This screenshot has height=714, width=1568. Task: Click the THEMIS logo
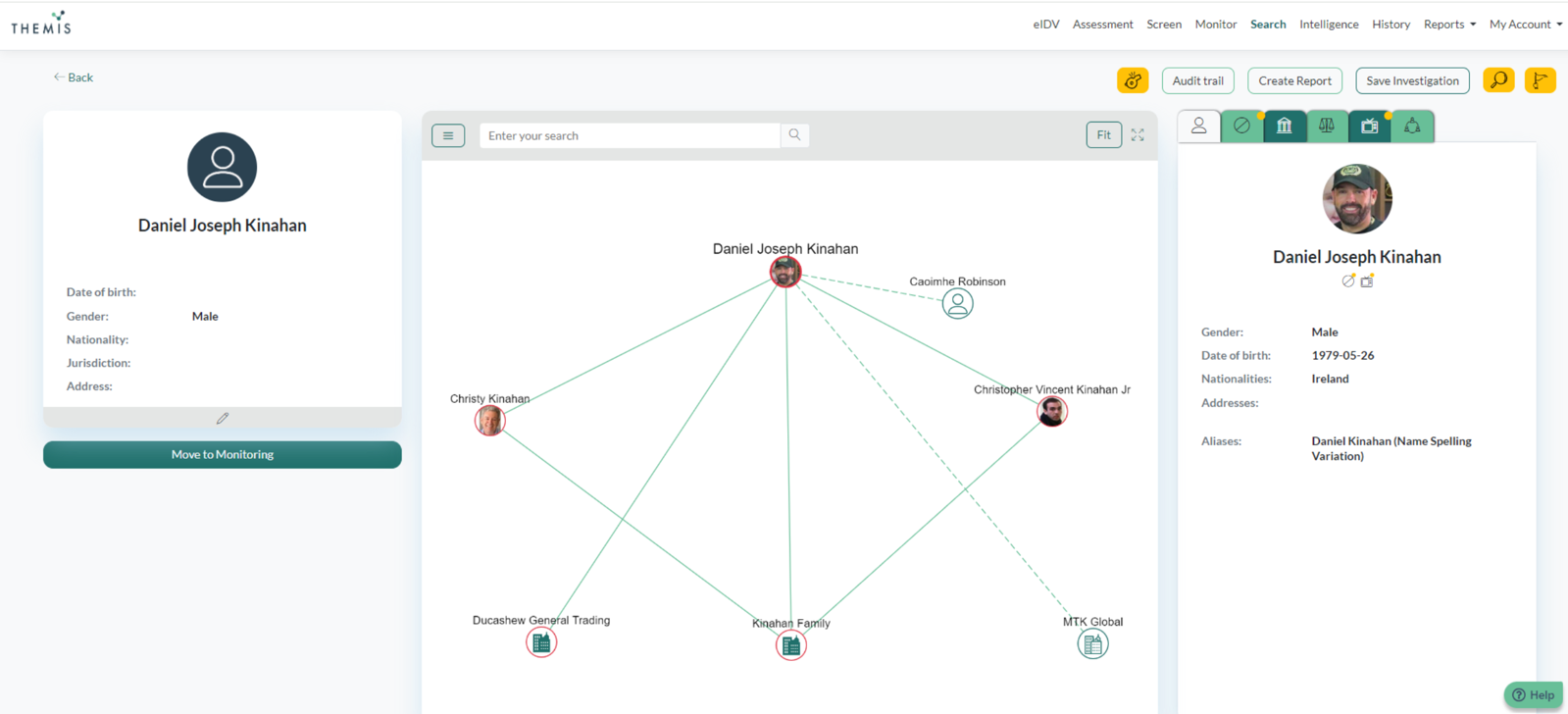[x=41, y=24]
